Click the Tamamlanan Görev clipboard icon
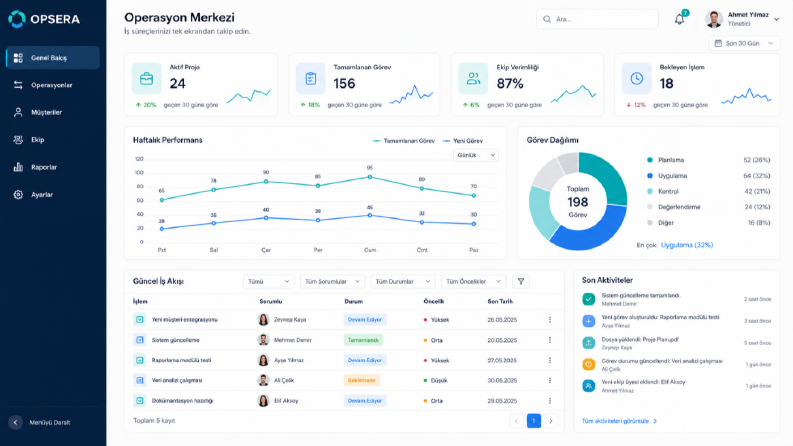Screen dimensions: 793x446 [x=310, y=78]
